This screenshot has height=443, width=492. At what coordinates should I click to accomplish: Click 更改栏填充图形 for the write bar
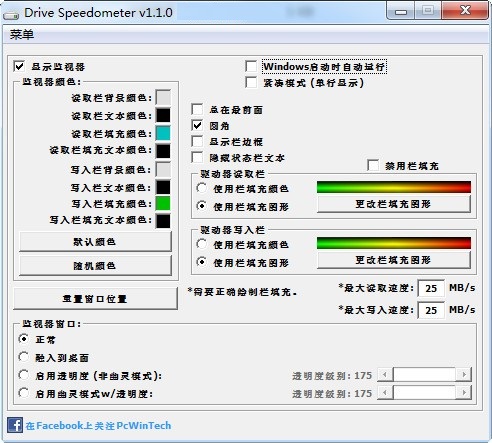pyautogui.click(x=394, y=260)
